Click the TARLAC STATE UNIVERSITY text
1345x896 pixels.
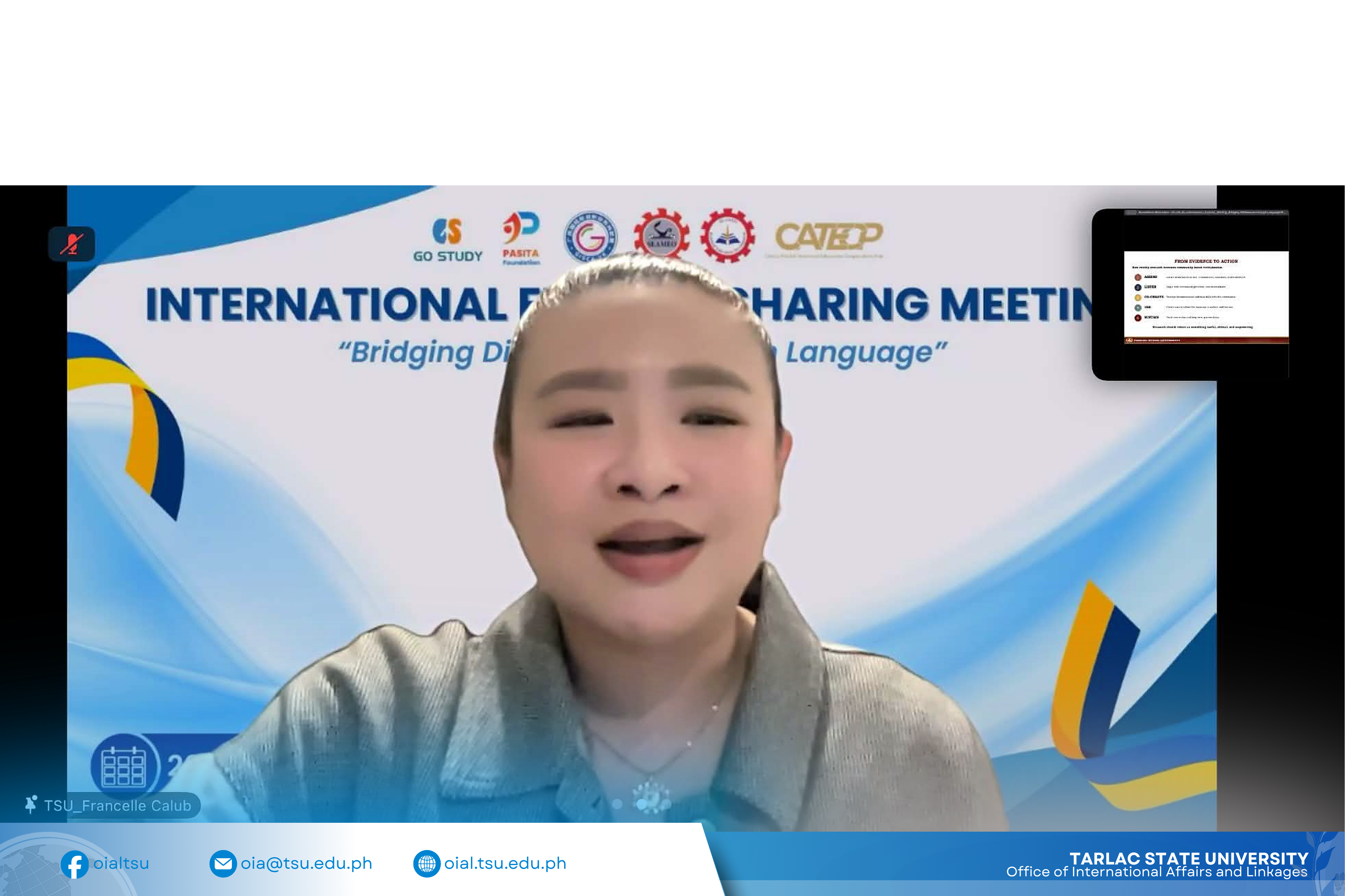1189,858
